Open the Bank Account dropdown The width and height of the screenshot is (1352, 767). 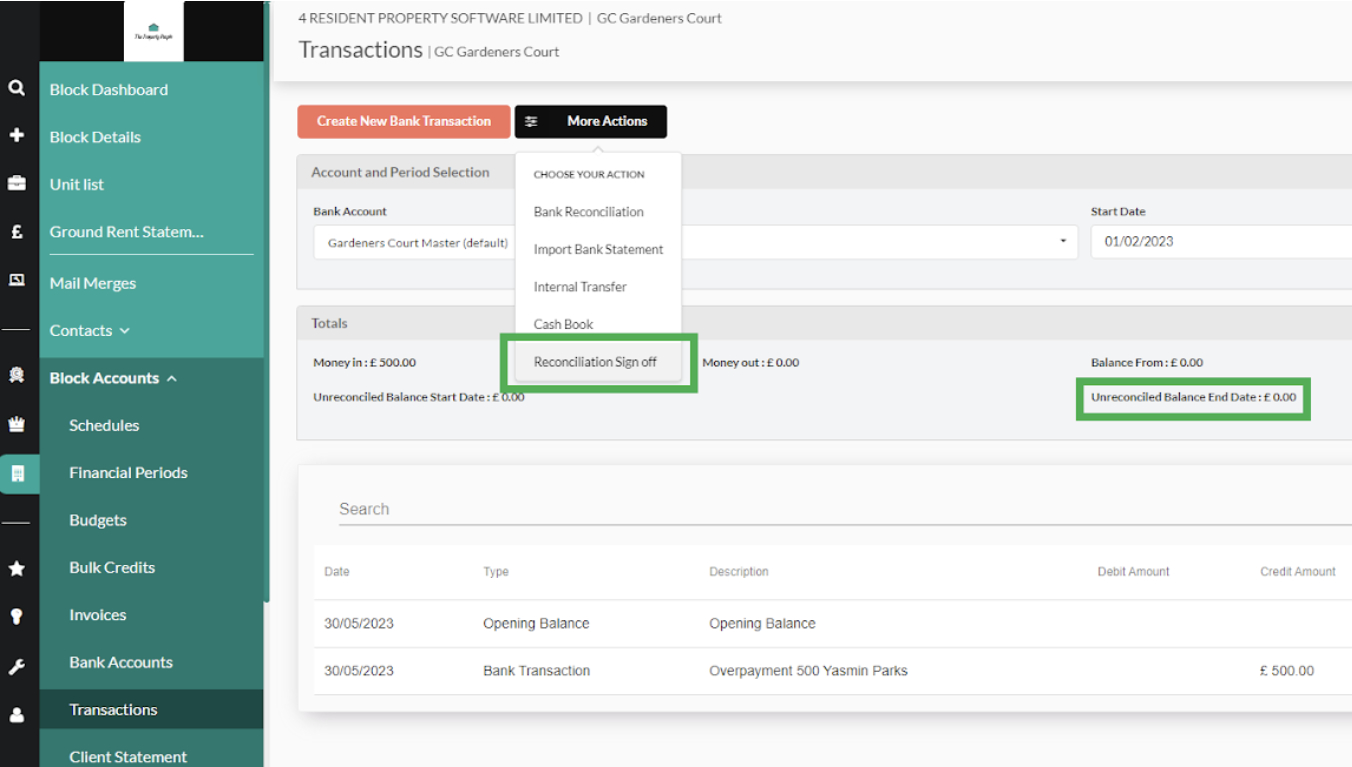tap(1062, 242)
